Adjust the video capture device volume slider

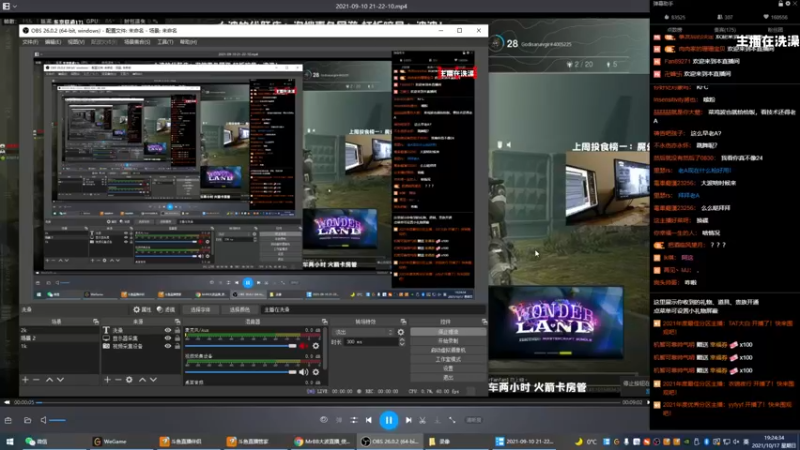point(241,372)
